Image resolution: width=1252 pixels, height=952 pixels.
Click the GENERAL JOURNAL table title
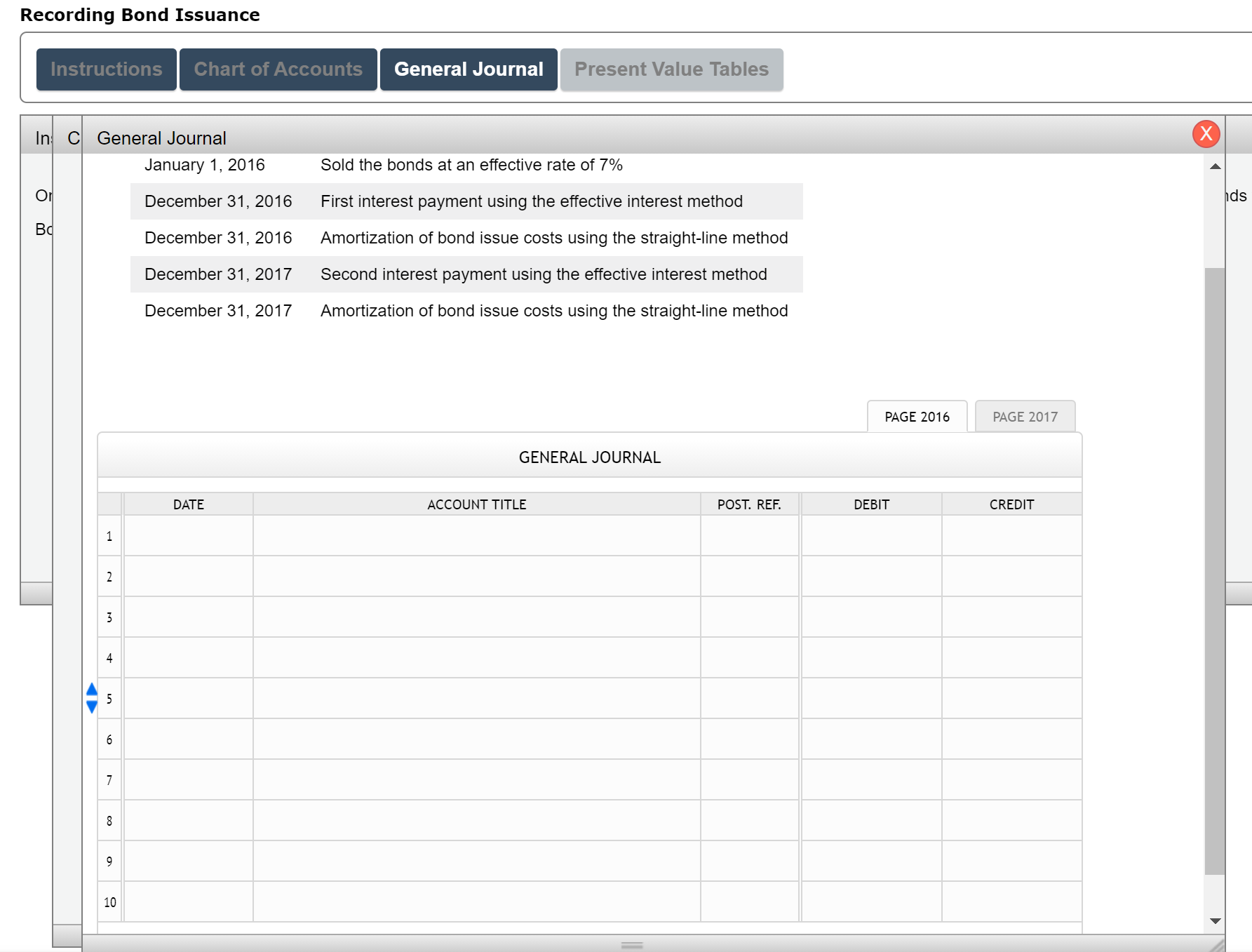tap(590, 457)
